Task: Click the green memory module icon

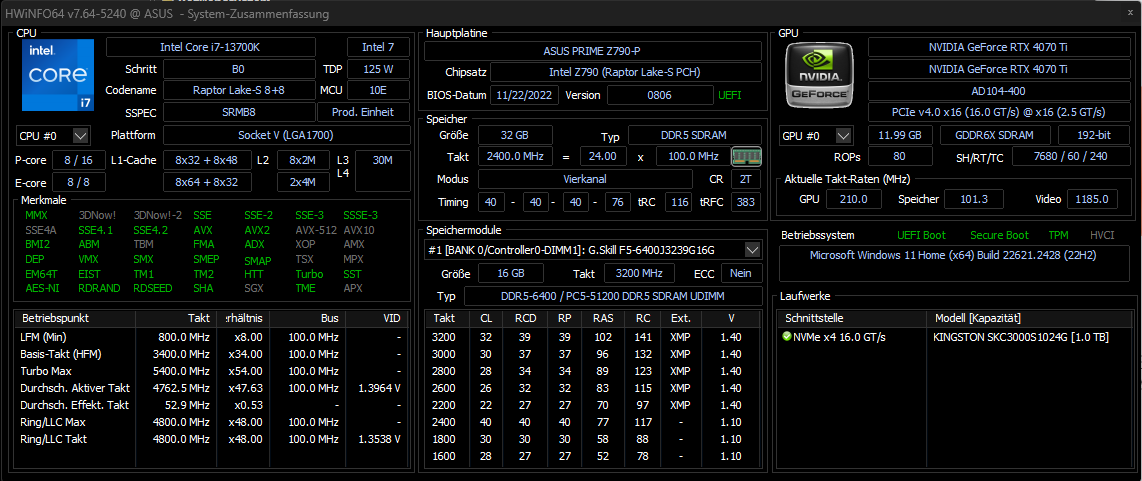Action: click(x=746, y=157)
